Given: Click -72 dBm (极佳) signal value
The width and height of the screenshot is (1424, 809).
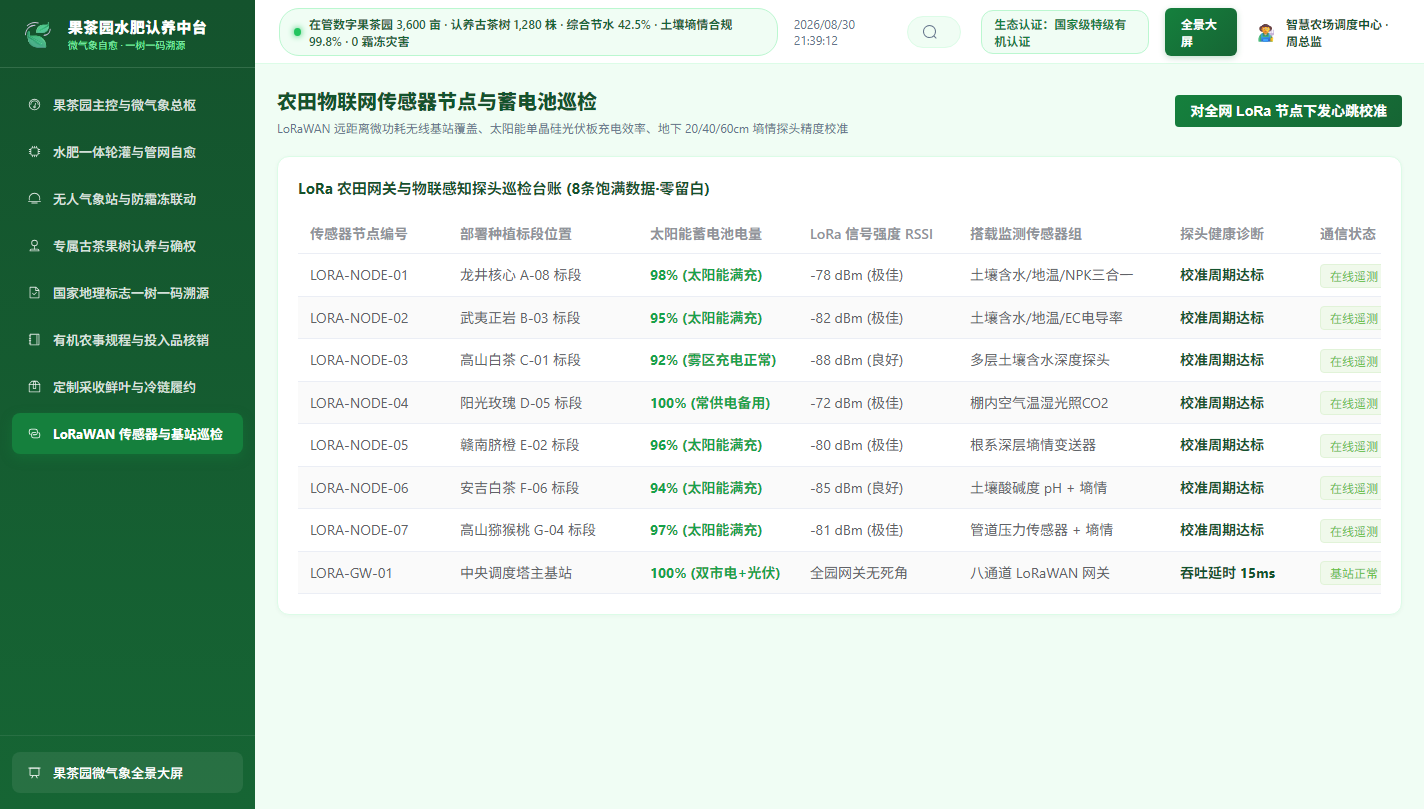Looking at the screenshot, I should pyautogui.click(x=856, y=403).
